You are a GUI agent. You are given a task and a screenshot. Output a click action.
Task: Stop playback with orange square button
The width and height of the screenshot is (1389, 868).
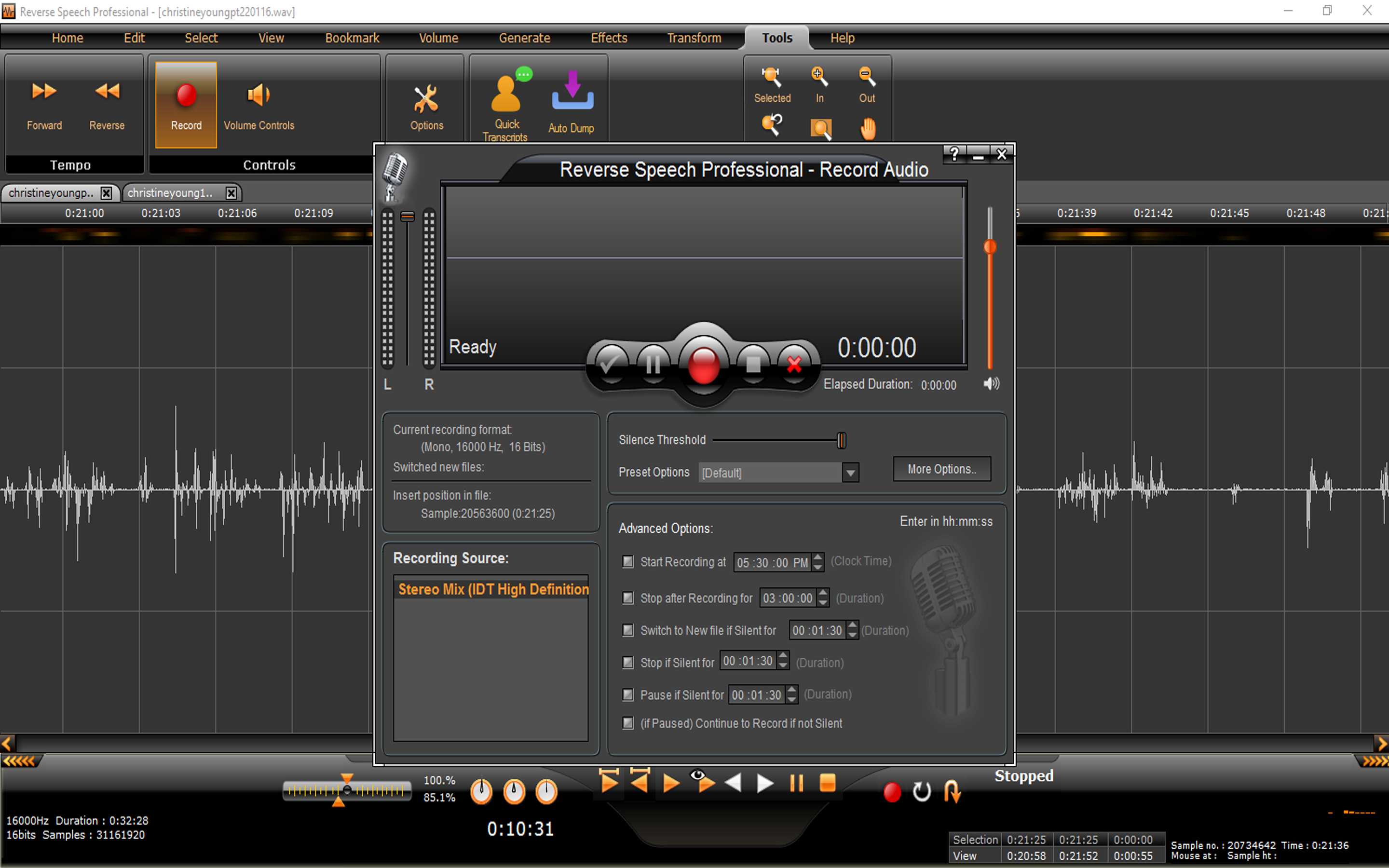point(827,783)
